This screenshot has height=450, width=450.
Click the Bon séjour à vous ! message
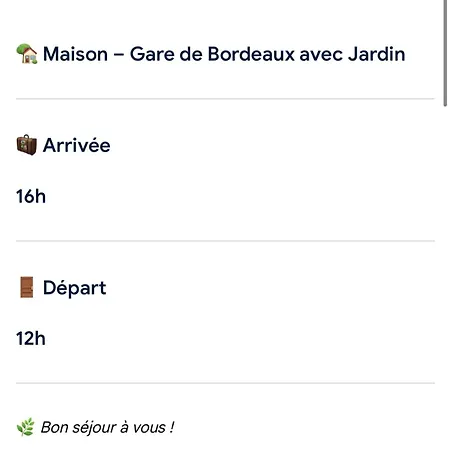pos(107,427)
